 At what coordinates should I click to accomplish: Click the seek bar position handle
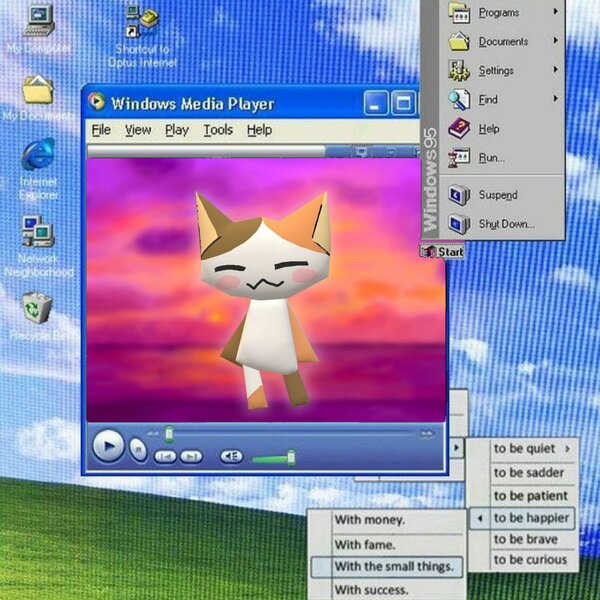point(169,433)
